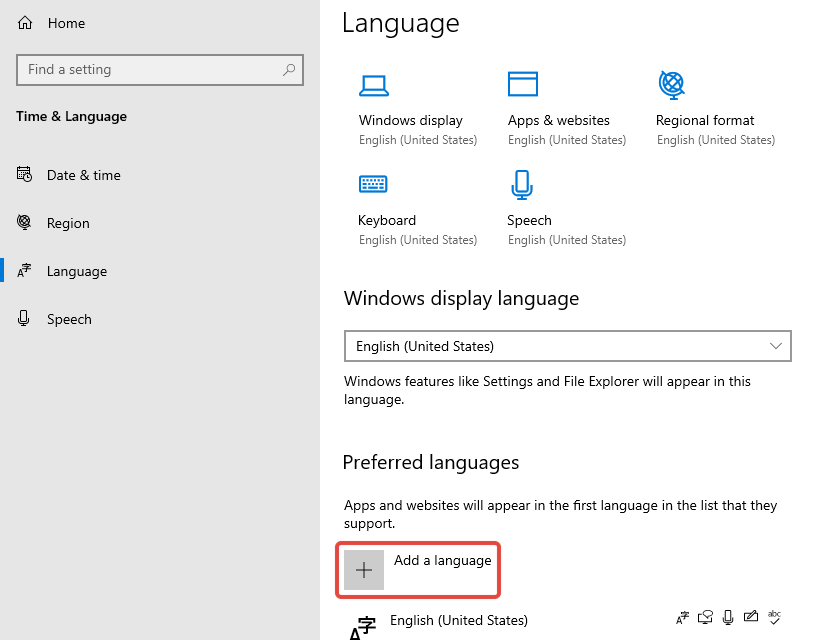Click the Preferred languages heading

point(430,463)
